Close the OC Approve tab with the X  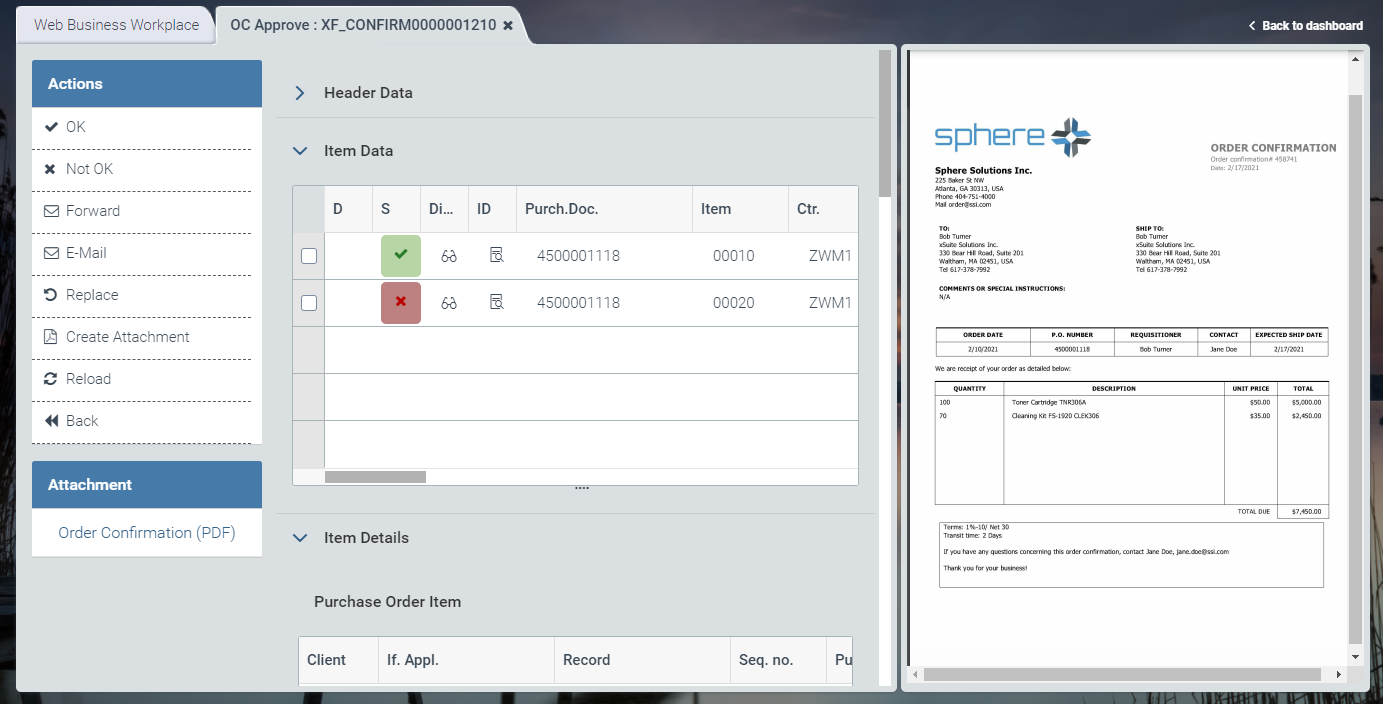508,26
